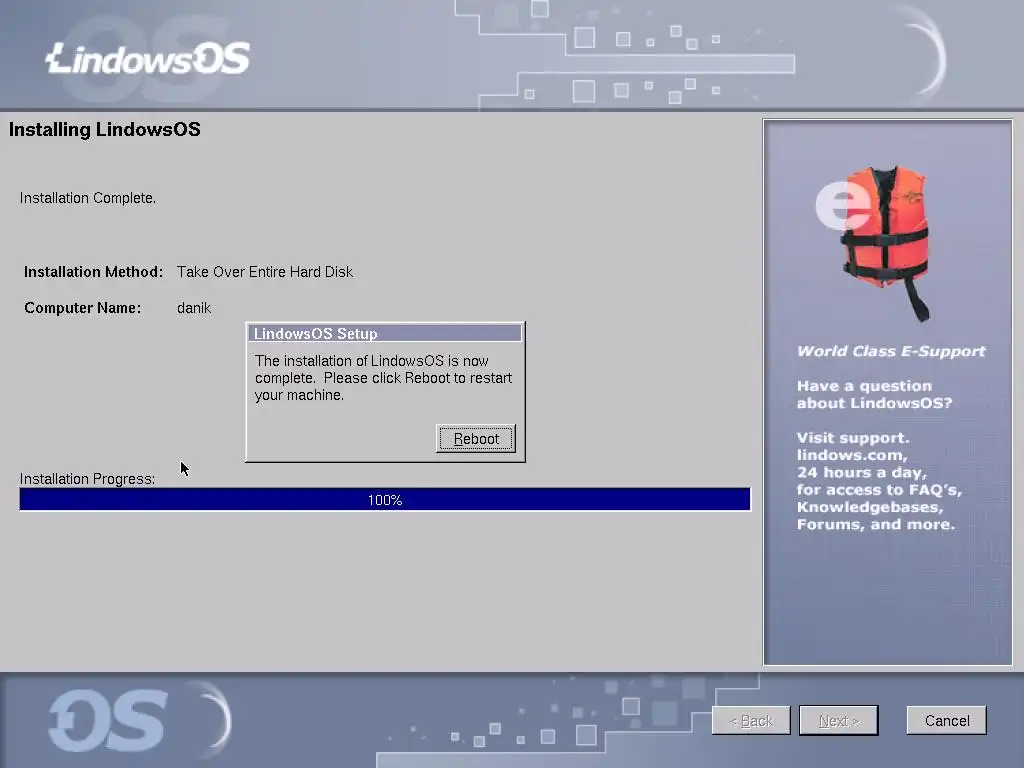Click the 'Installation Progress:' label
Screen dimensions: 1024x768
click(x=88, y=479)
